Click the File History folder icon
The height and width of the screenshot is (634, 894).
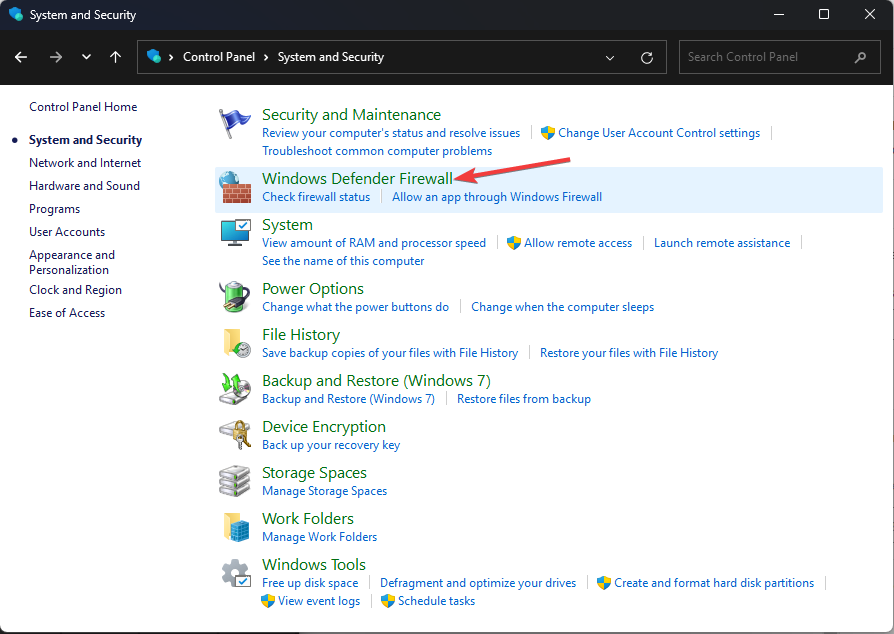tap(237, 343)
